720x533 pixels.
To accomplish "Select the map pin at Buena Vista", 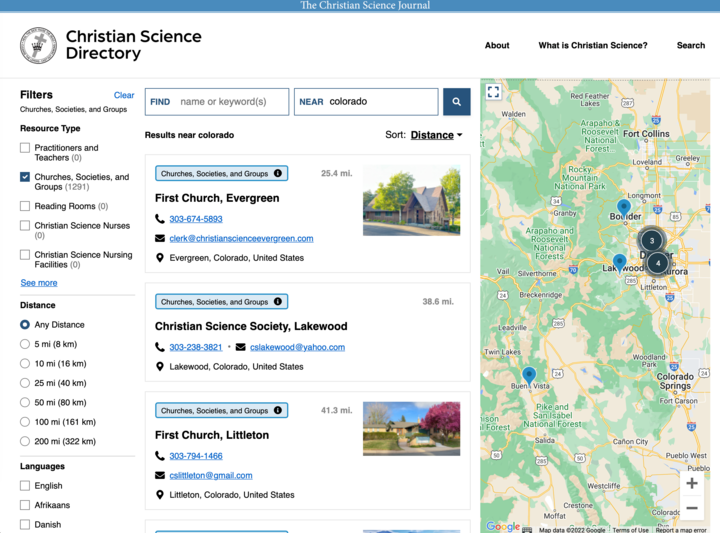I will (x=529, y=376).
